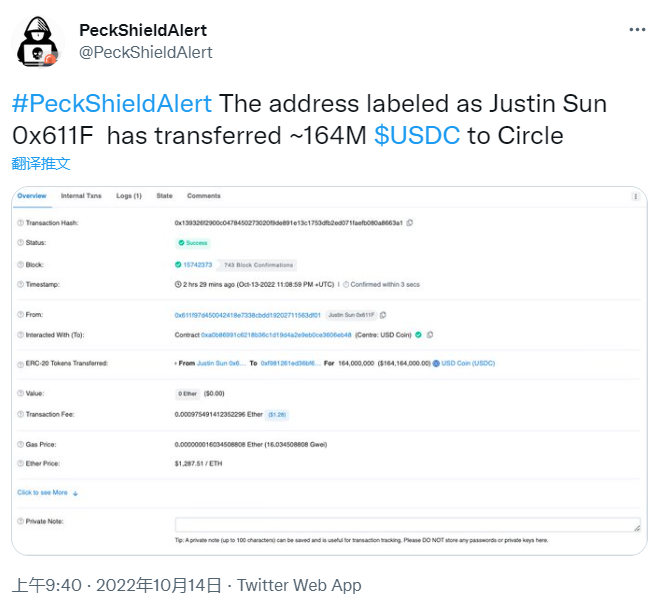The height and width of the screenshot is (610, 654).
Task: Click the USD Coin token icon
Action: pos(438,362)
